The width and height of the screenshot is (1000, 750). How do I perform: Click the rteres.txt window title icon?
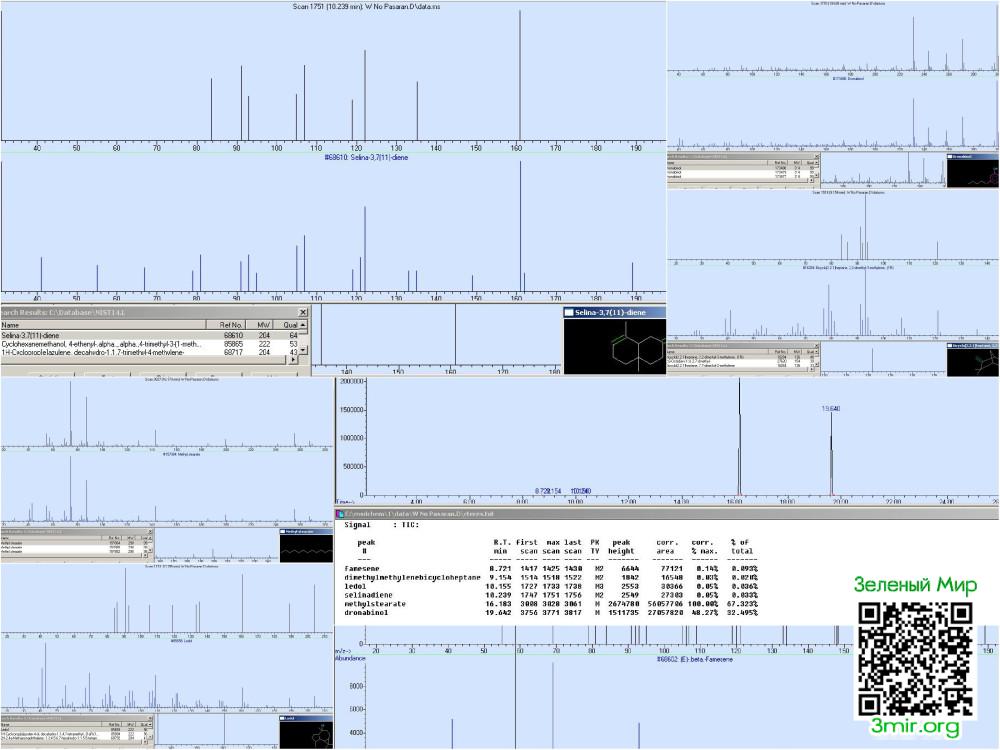click(x=341, y=513)
